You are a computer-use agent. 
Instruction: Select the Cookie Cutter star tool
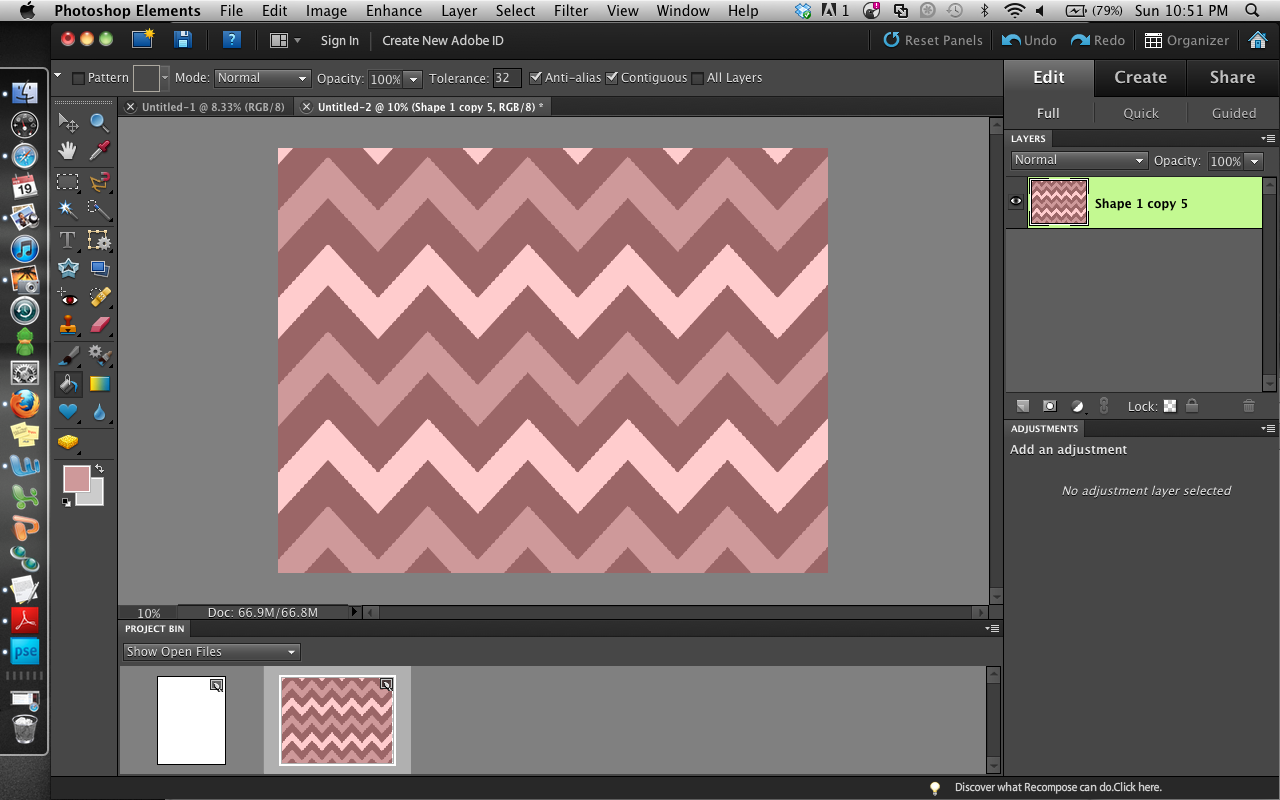(x=68, y=268)
